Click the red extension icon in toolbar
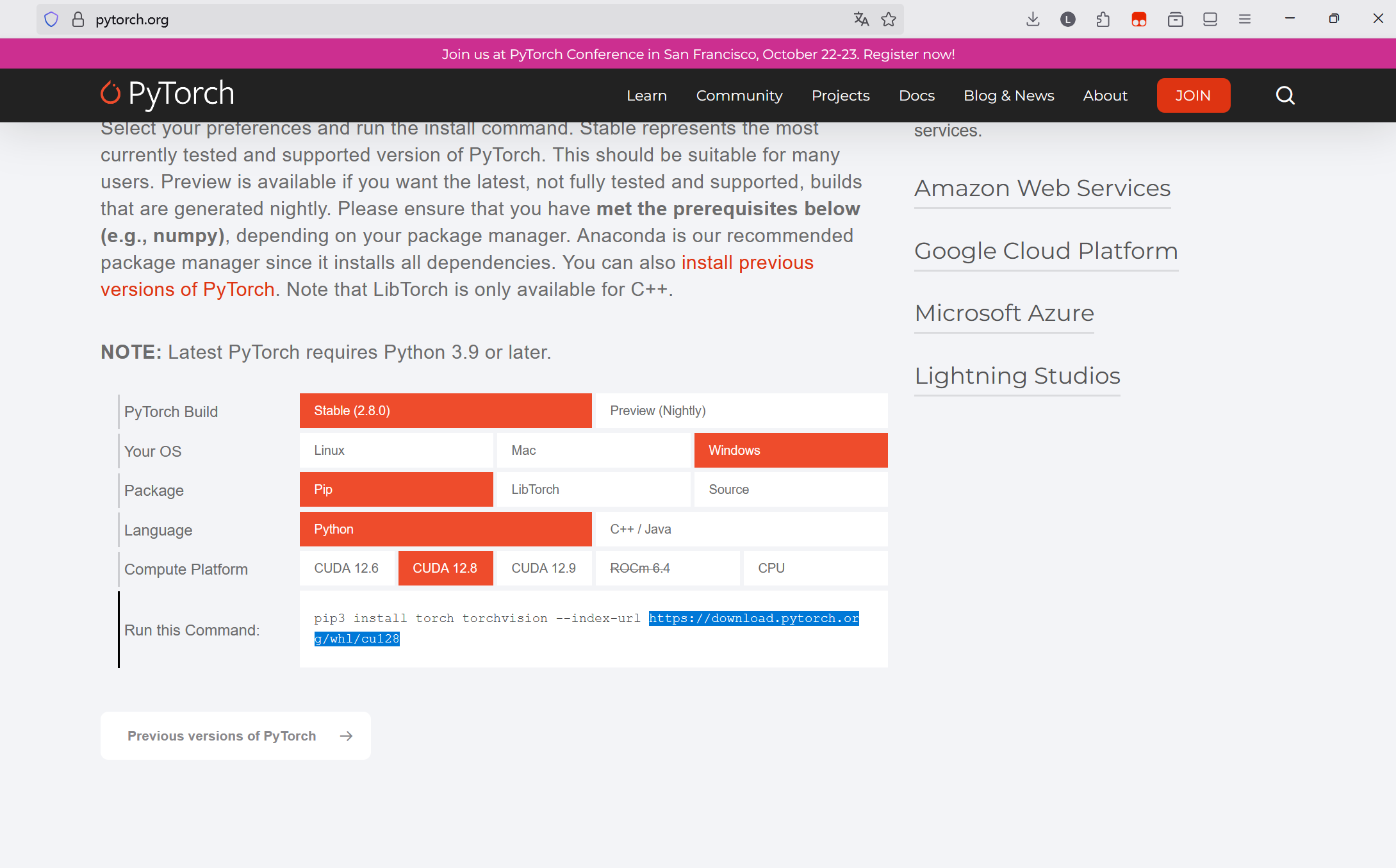 pos(1138,19)
